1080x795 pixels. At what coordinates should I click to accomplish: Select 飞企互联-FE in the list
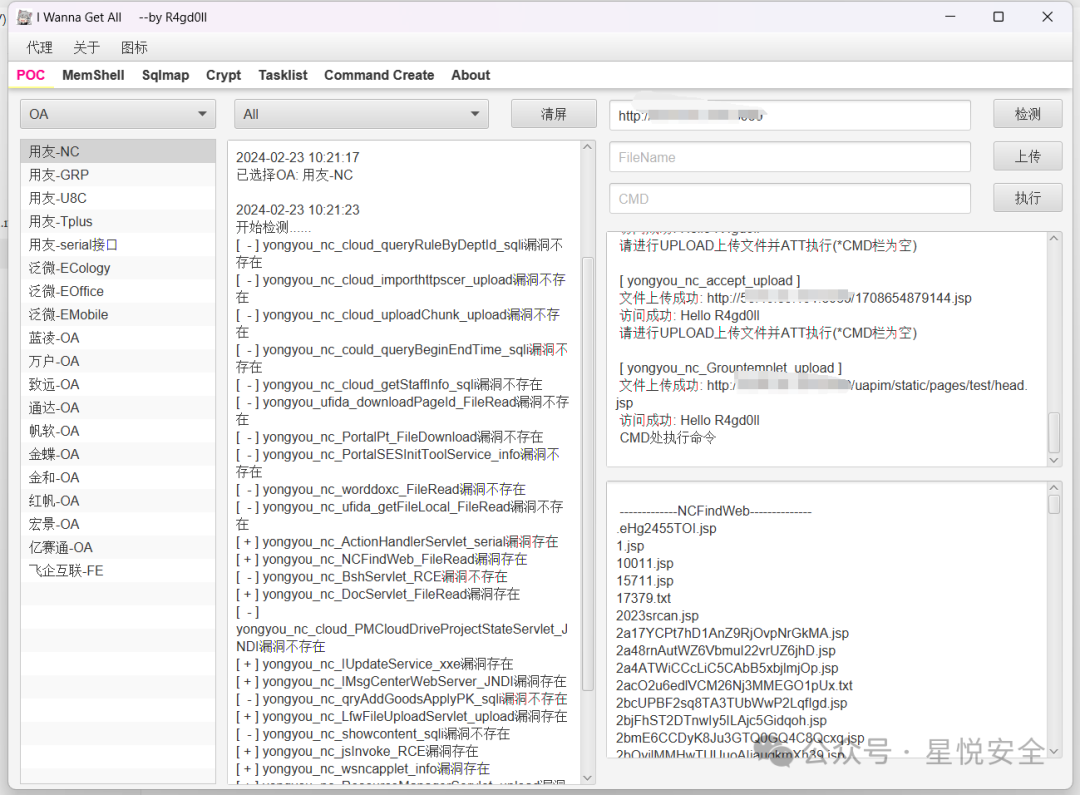click(x=118, y=571)
